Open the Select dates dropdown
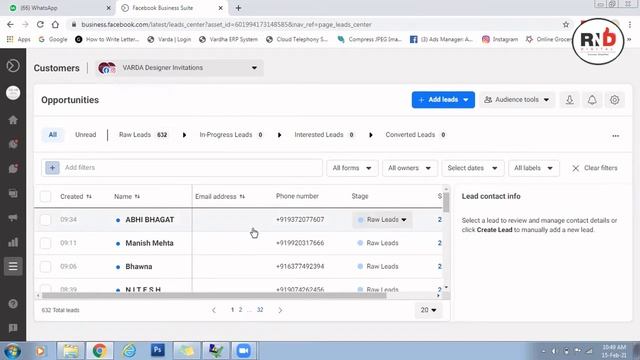Screen dimensions: 640x360 pos(473,168)
